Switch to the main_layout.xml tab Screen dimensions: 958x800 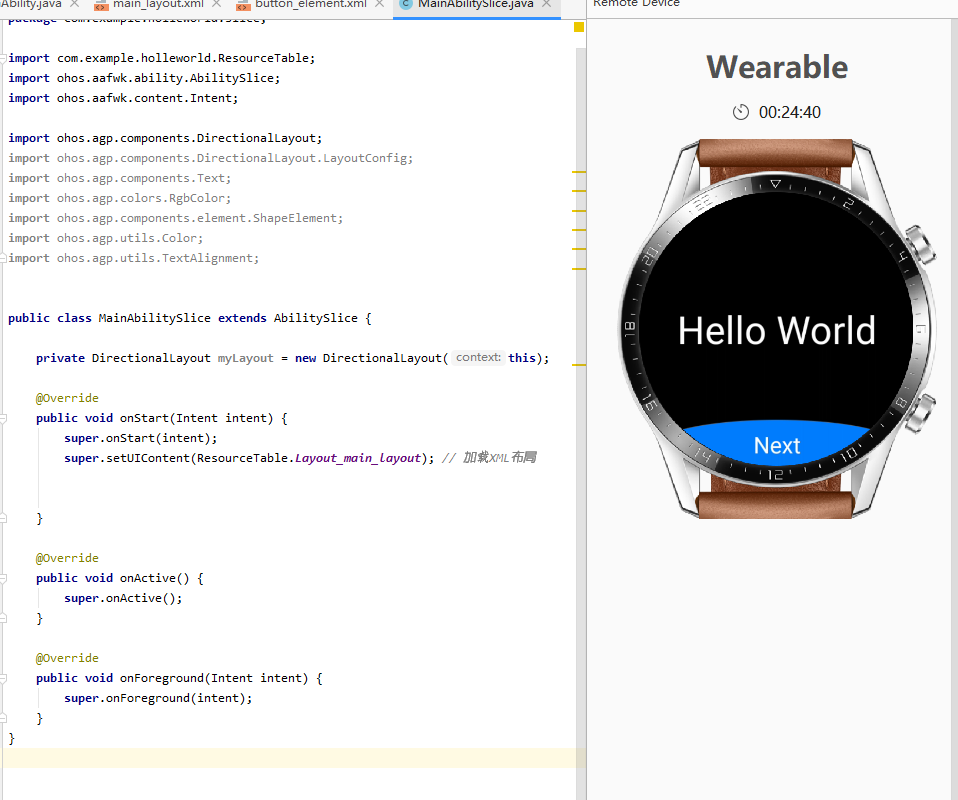click(x=158, y=4)
